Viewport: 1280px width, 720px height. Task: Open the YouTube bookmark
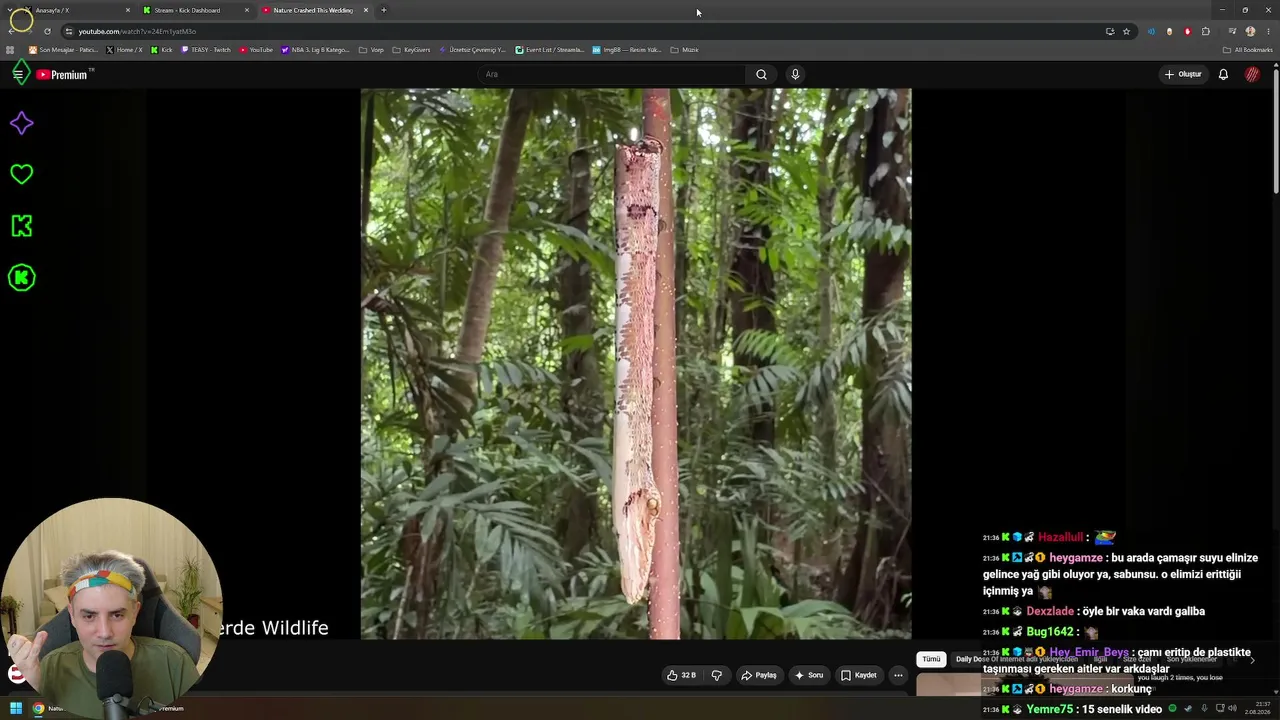tap(256, 50)
